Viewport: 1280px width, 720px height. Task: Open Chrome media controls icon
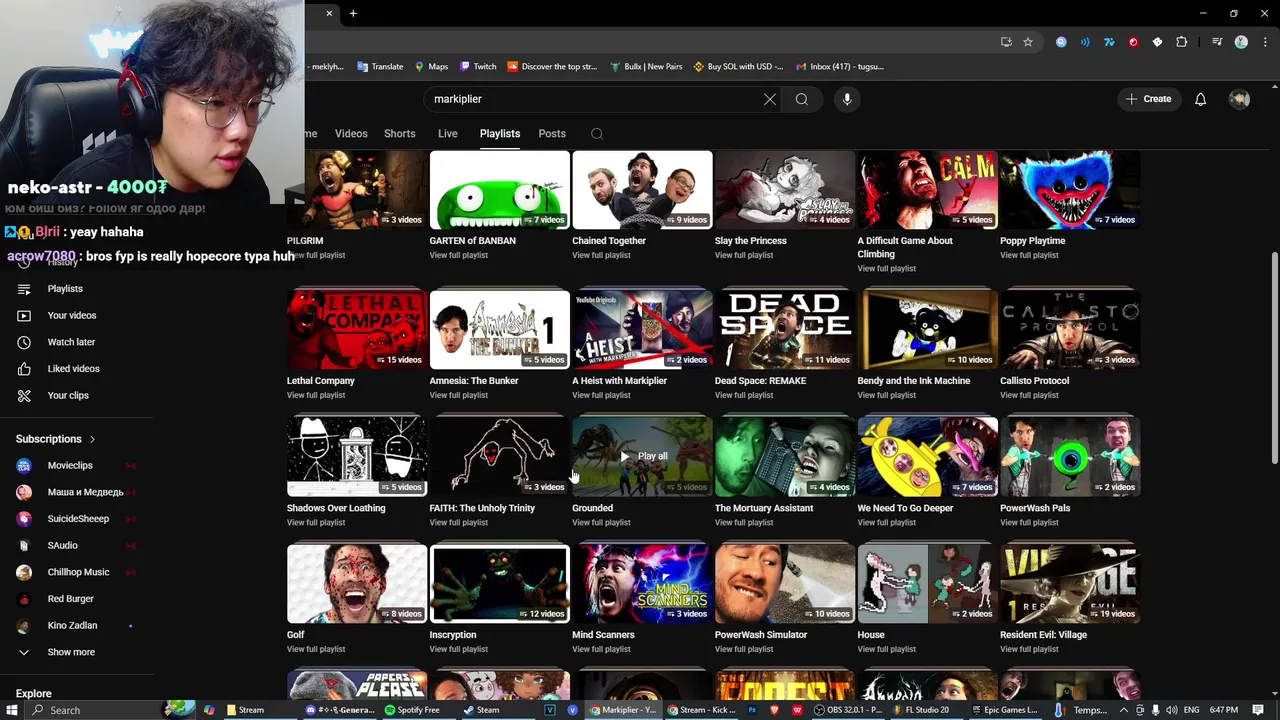1216,42
